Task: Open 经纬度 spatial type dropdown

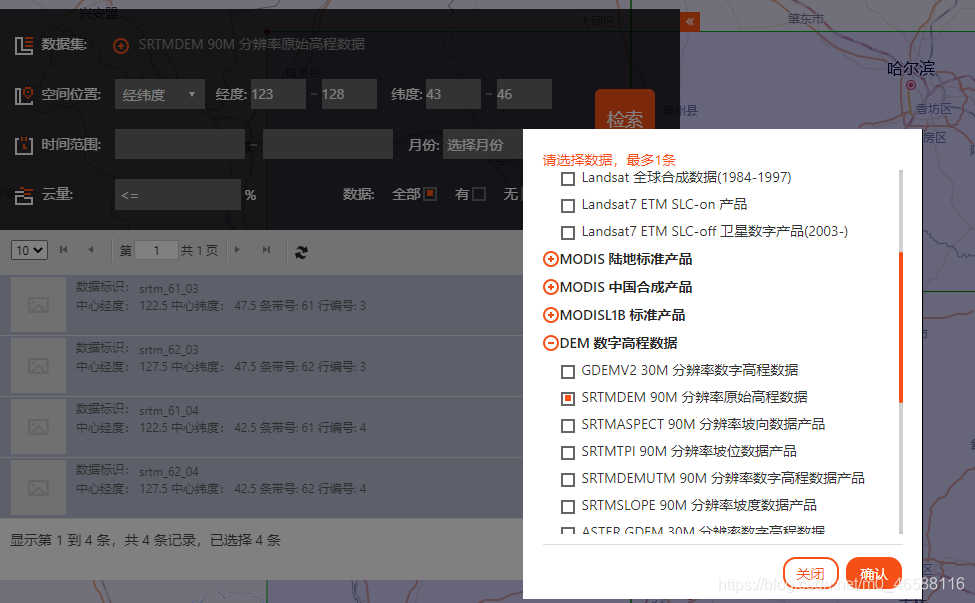Action: [x=160, y=94]
